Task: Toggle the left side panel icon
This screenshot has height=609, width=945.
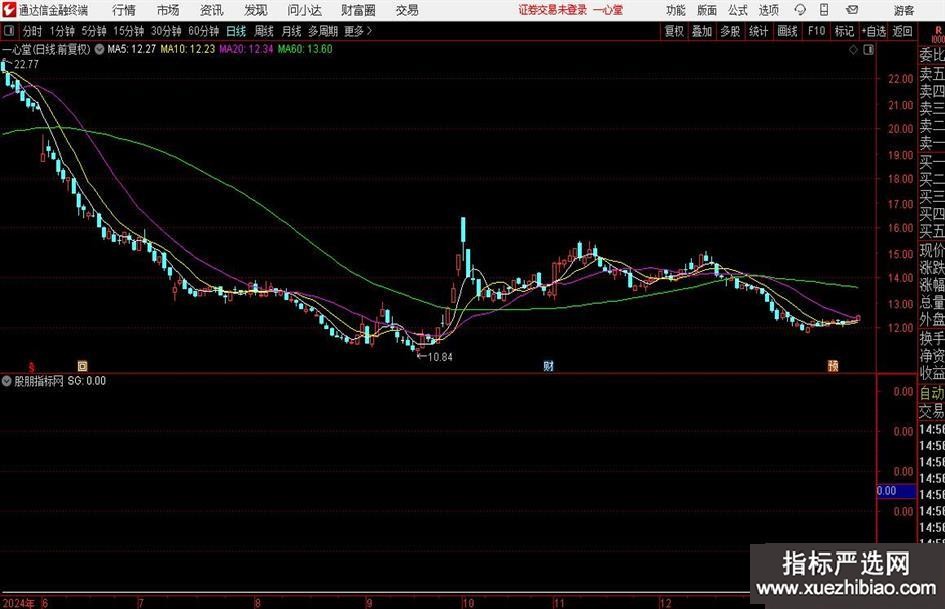Action: (9, 31)
